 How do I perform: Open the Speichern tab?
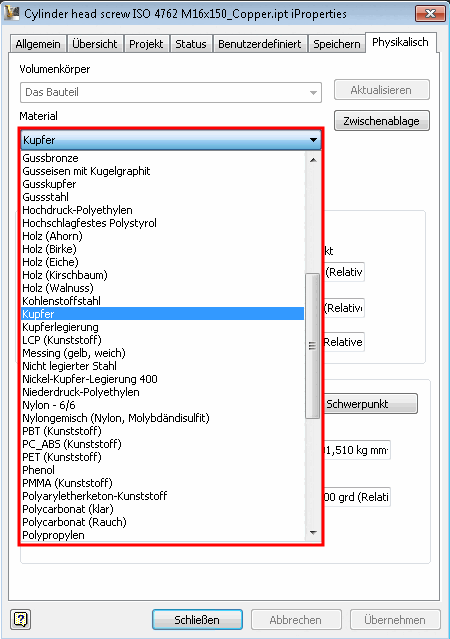click(x=337, y=44)
